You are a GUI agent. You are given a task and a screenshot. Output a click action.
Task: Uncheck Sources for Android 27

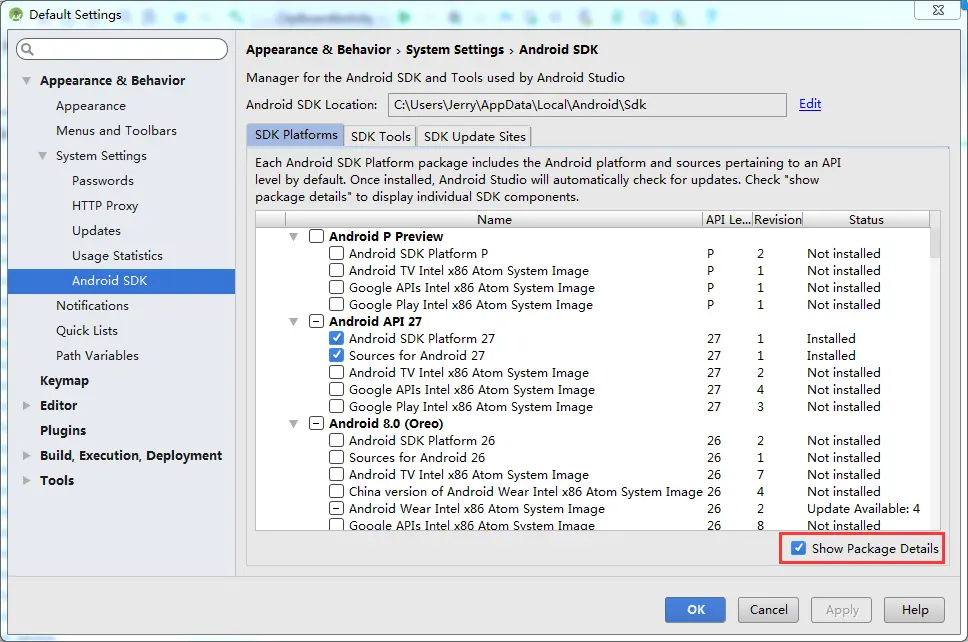point(336,356)
